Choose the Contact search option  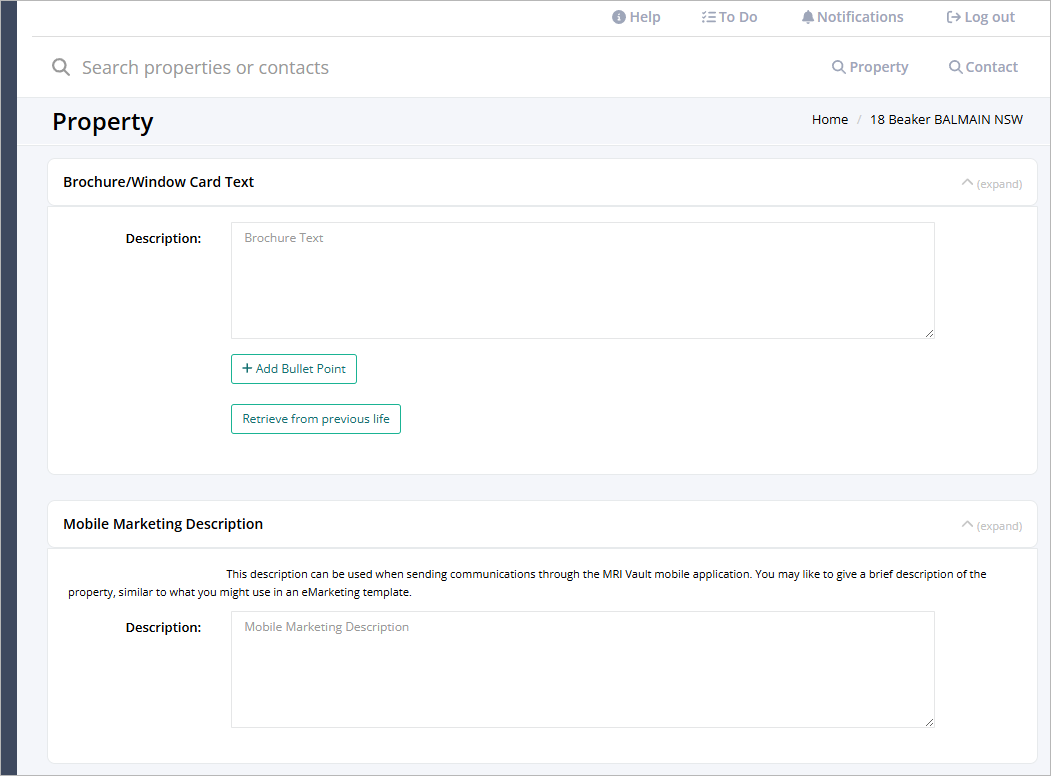[x=983, y=67]
